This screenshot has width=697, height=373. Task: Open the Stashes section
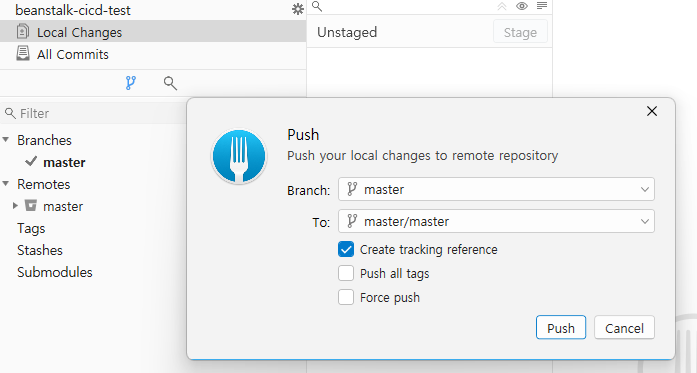[40, 250]
